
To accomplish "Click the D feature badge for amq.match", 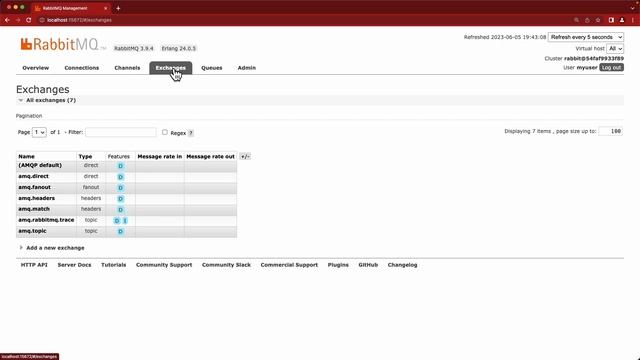I will click(x=120, y=210).
